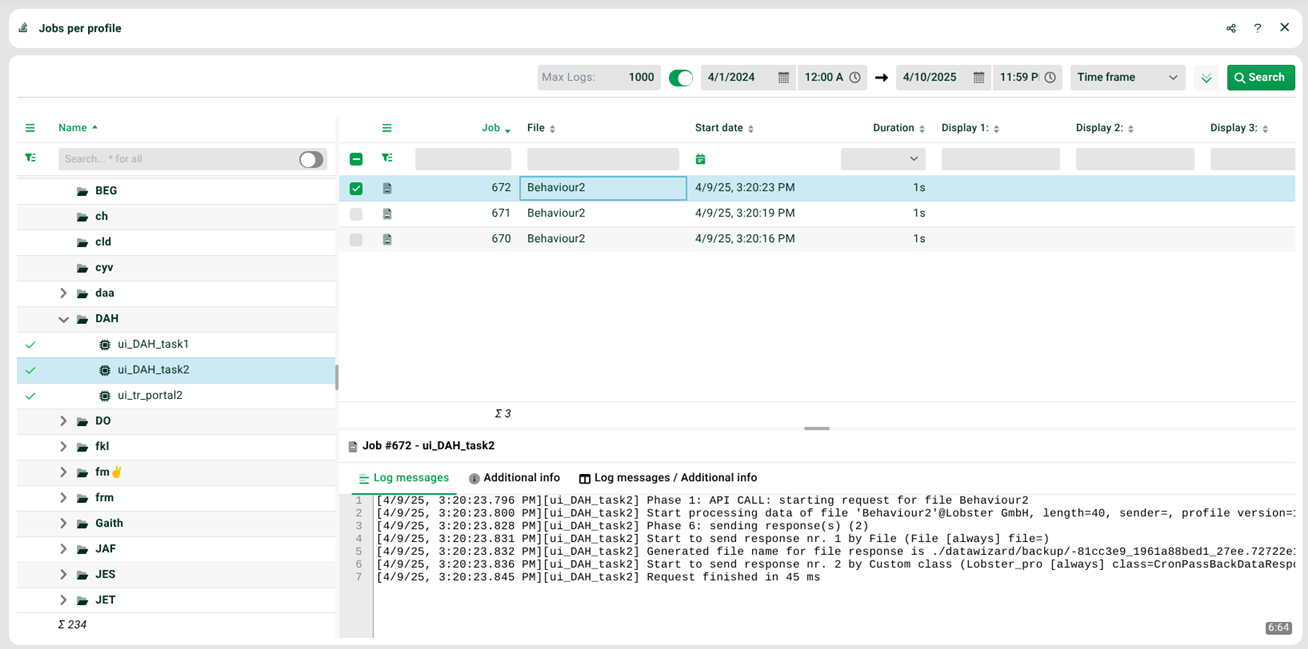1308x649 pixels.
Task: Expand the Gaith folder
Action: 64,523
